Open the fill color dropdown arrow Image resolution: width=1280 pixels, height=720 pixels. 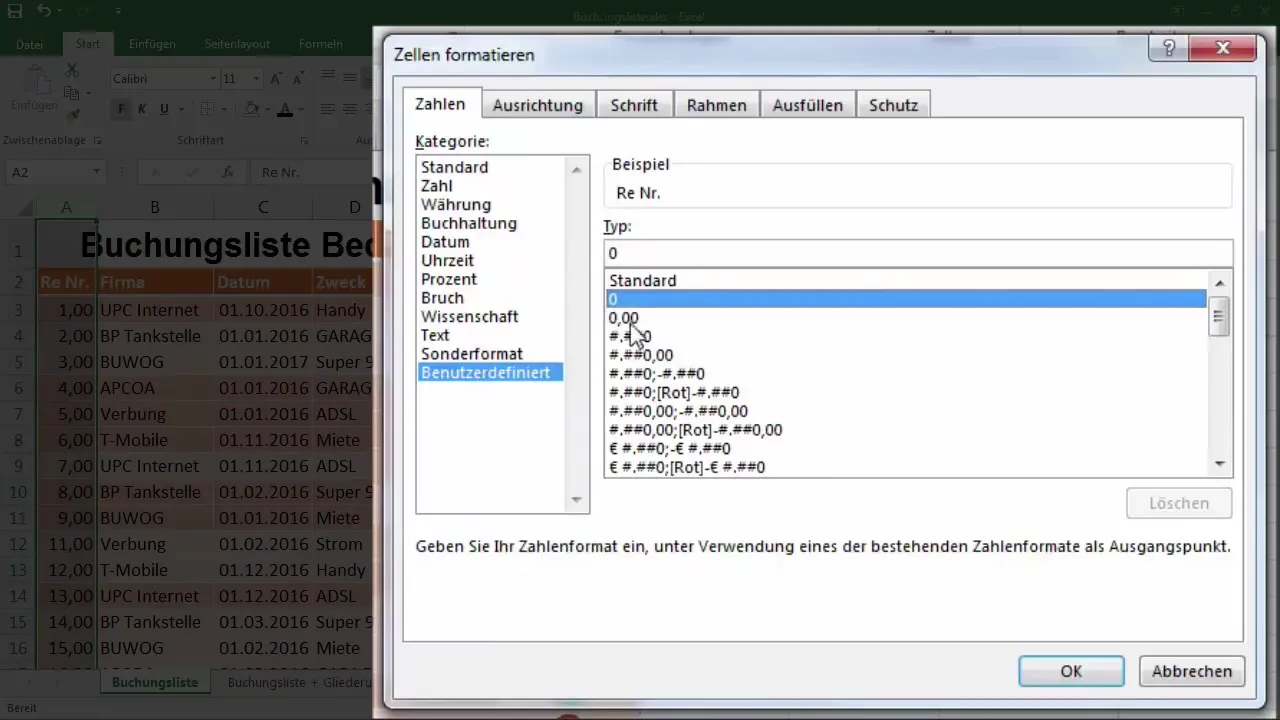(x=267, y=109)
